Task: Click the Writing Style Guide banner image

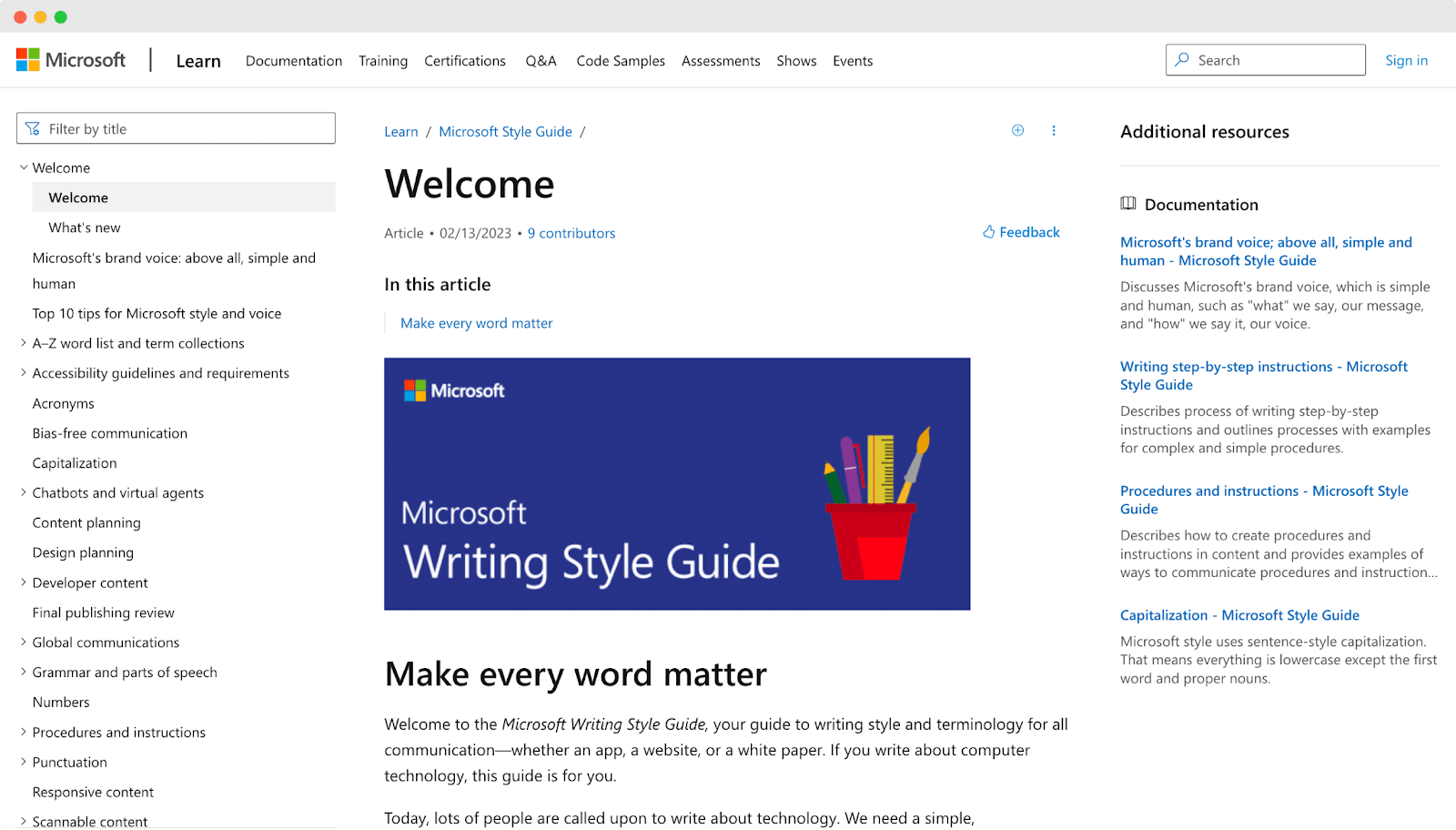Action: (x=677, y=483)
